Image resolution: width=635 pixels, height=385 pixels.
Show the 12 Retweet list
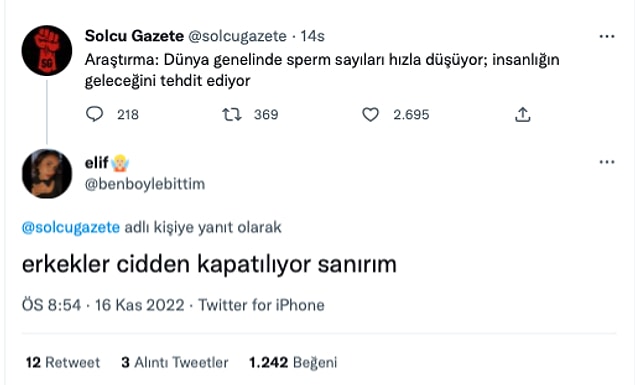[x=63, y=362]
